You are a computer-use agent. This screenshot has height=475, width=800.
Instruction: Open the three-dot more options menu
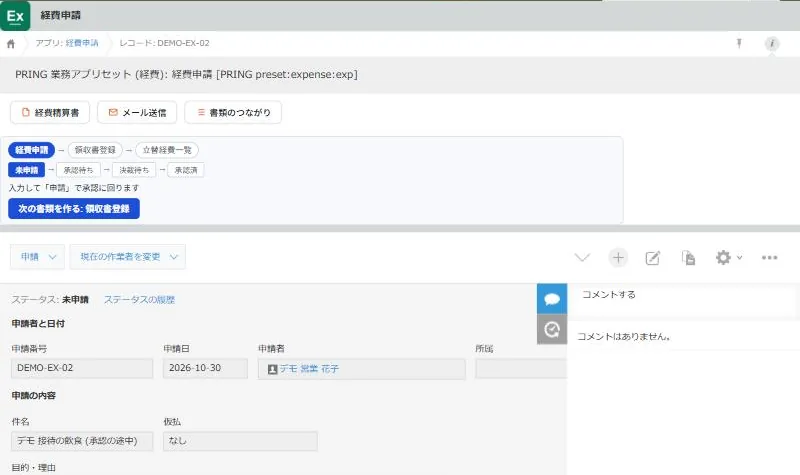(x=769, y=258)
